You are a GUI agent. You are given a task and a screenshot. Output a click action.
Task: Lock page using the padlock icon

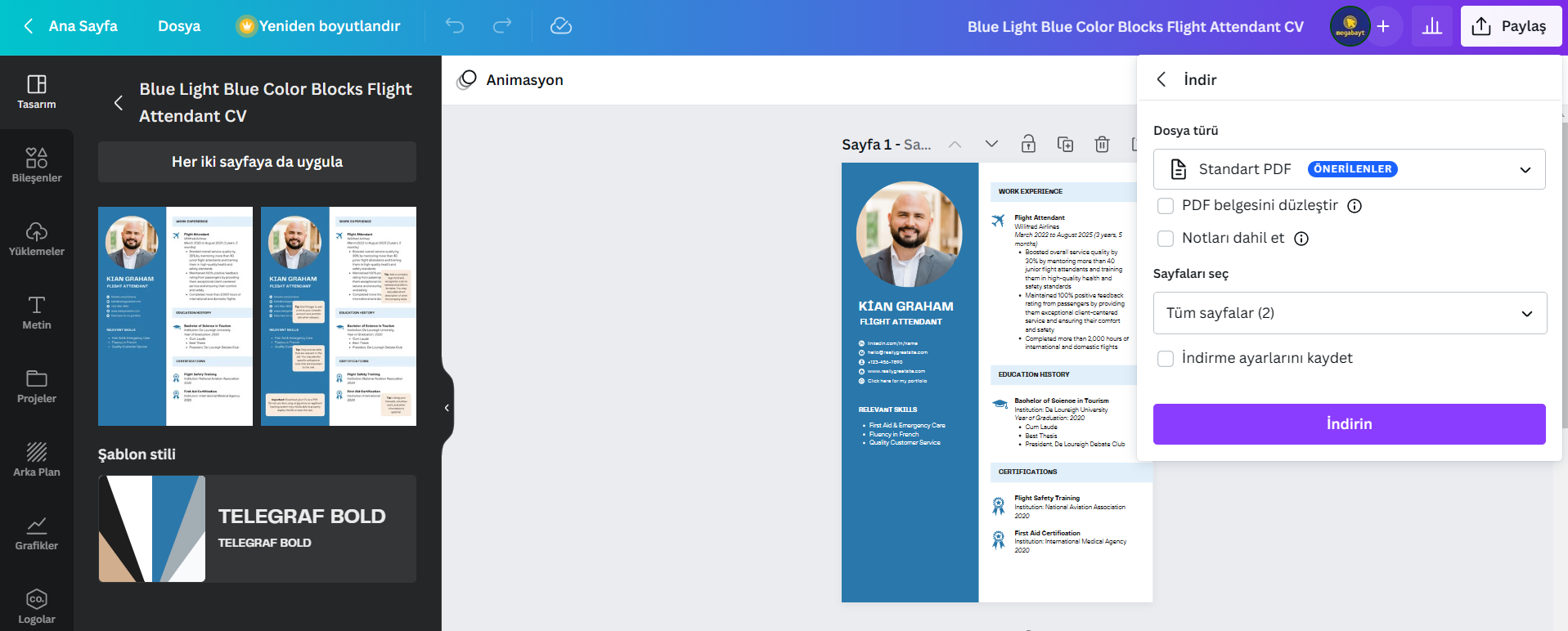tap(1028, 145)
